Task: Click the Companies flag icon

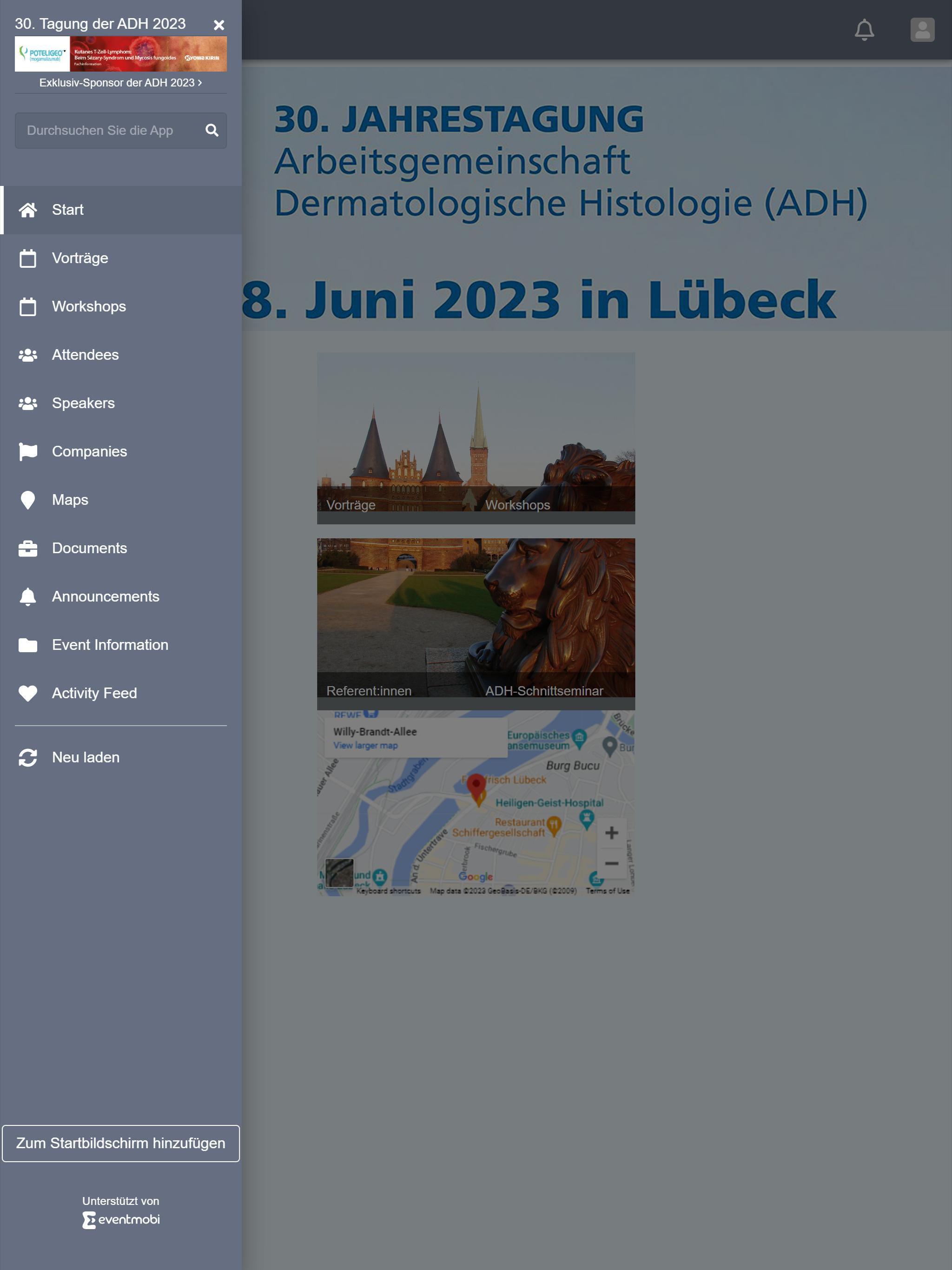Action: click(27, 452)
